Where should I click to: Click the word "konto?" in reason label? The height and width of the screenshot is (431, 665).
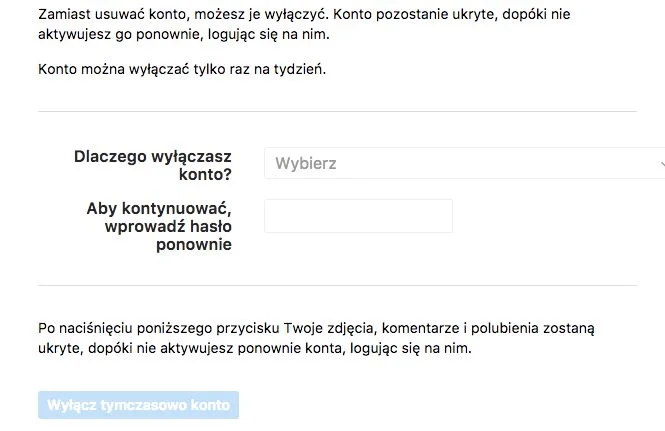(205, 174)
